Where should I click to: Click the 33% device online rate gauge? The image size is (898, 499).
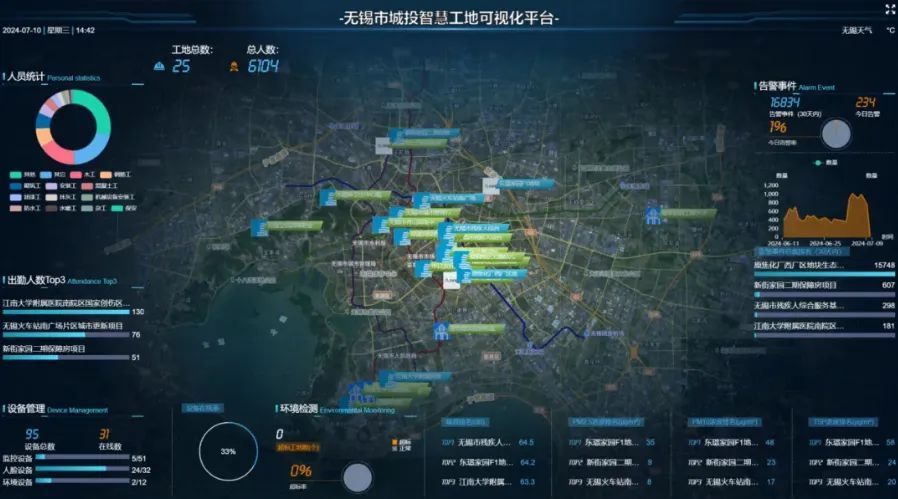tap(228, 451)
